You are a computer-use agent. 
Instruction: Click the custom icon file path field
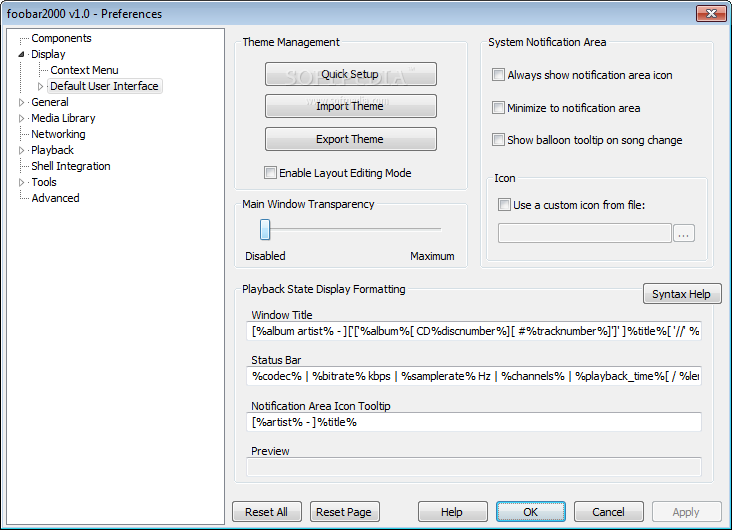[584, 233]
